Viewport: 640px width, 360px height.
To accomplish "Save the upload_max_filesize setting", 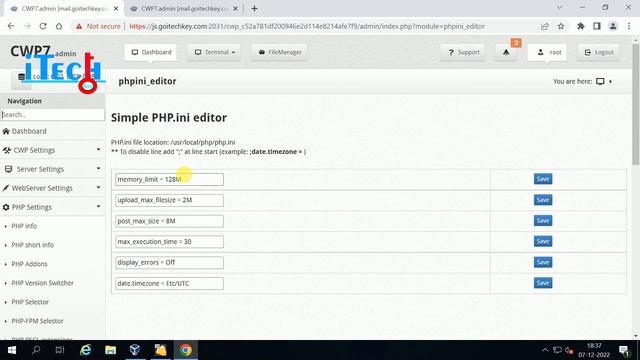I will 543,200.
